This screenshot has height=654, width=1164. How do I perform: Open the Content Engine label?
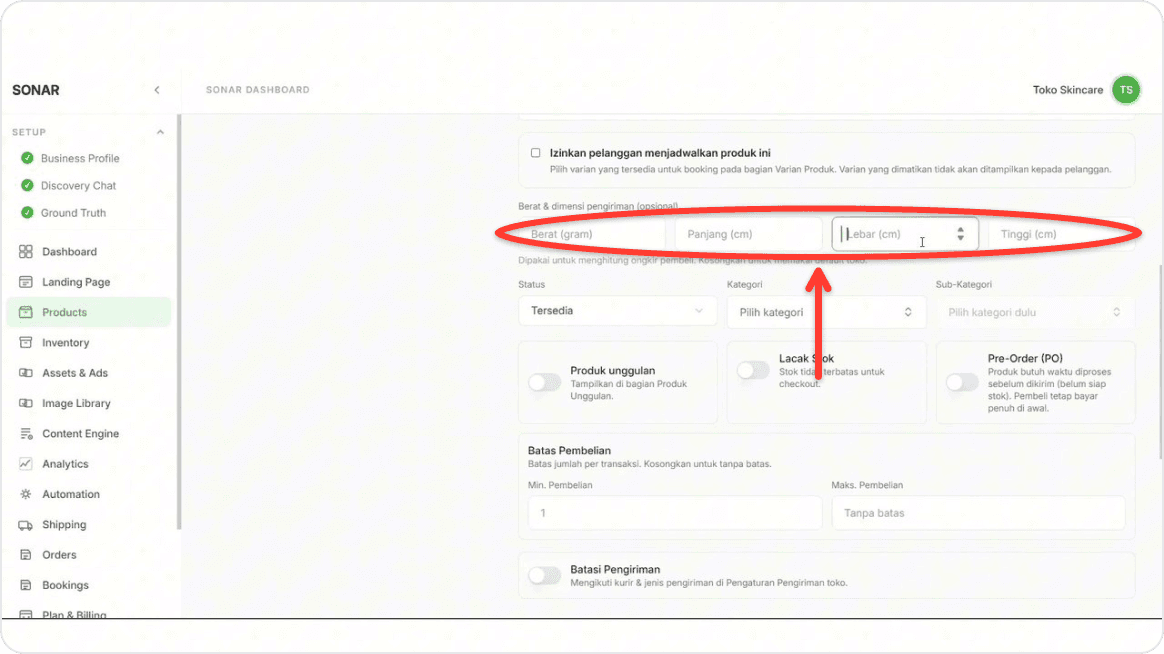(81, 434)
